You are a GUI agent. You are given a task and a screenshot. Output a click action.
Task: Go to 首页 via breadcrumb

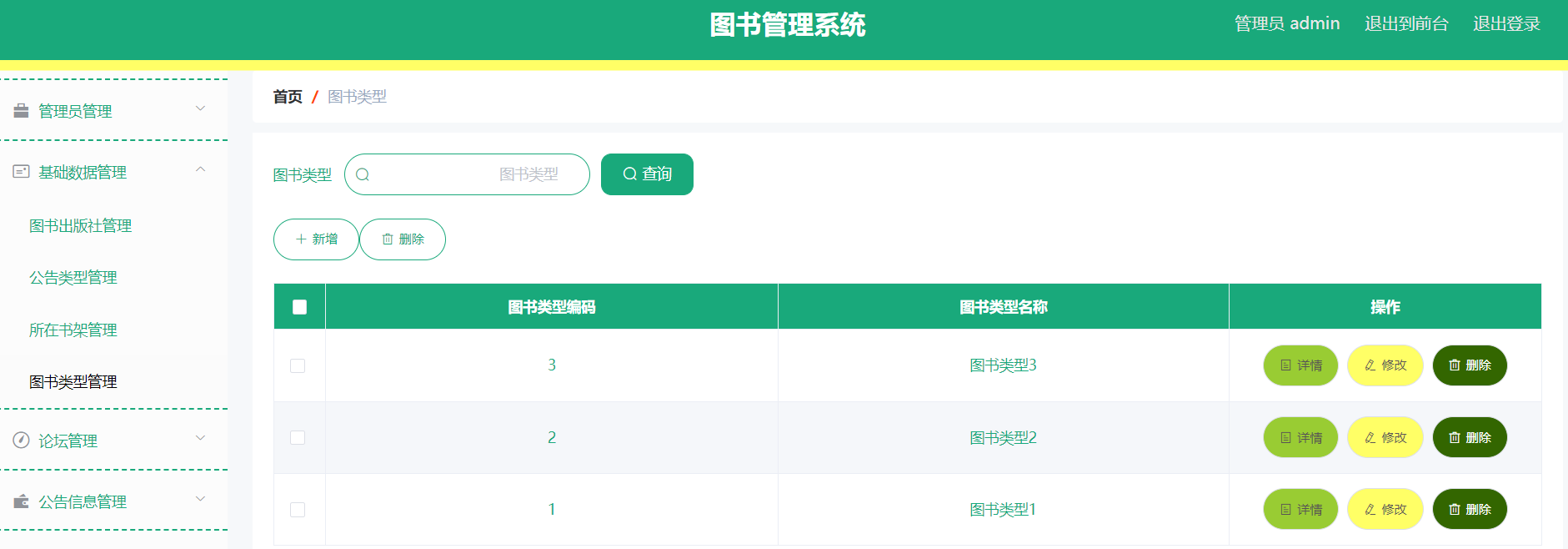tap(288, 97)
